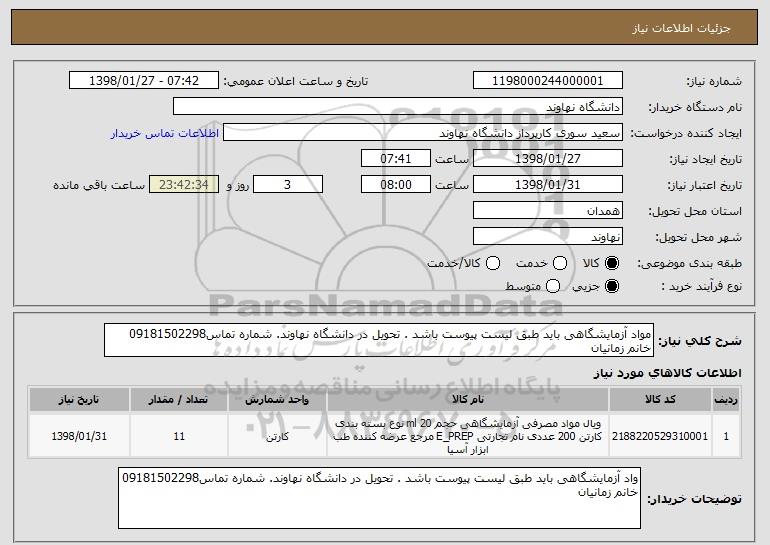Click the city field نهاوند
Viewport: 770px width, 545px height.
(x=548, y=237)
